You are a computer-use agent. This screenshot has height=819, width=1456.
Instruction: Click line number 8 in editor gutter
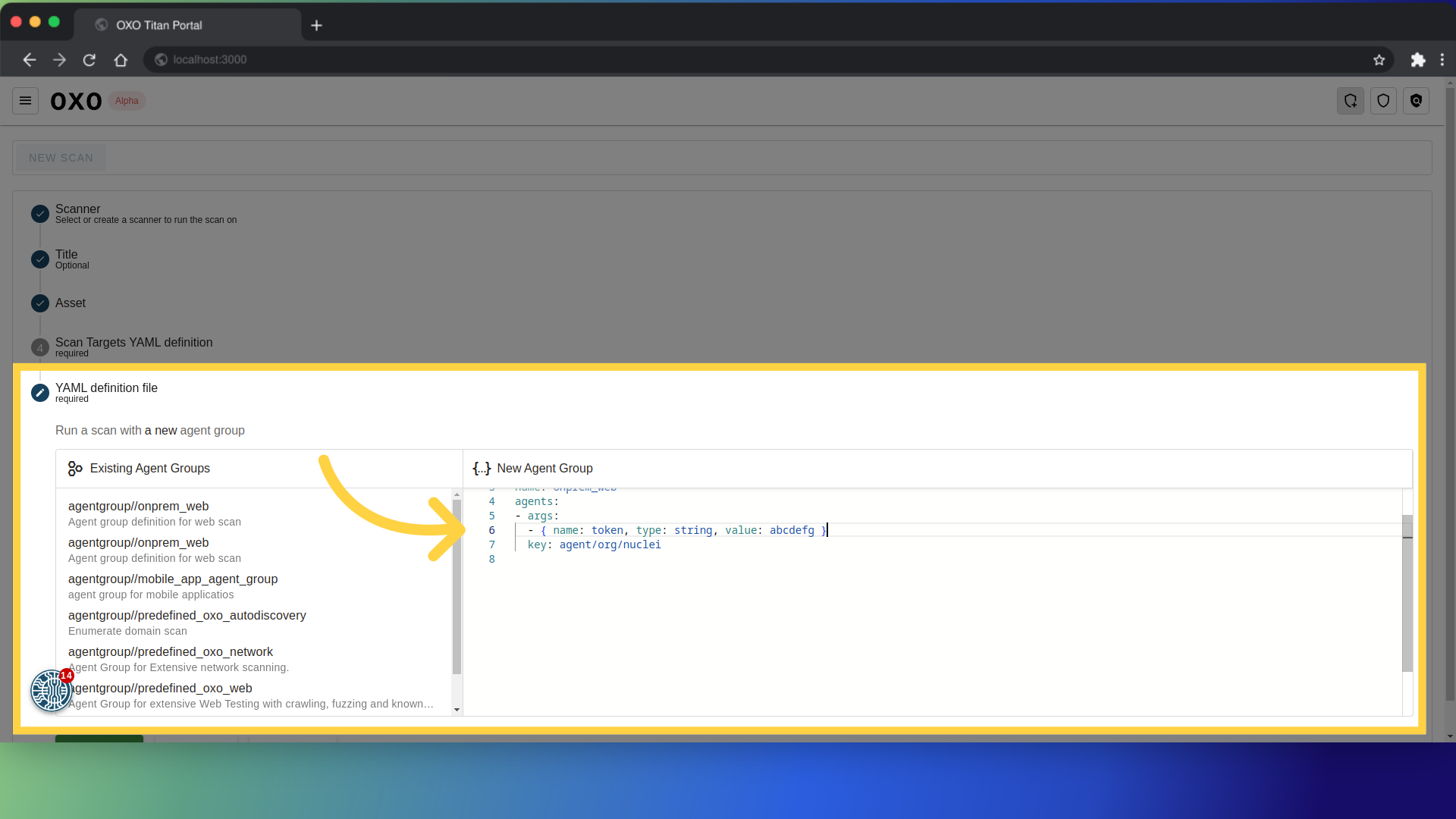491,559
